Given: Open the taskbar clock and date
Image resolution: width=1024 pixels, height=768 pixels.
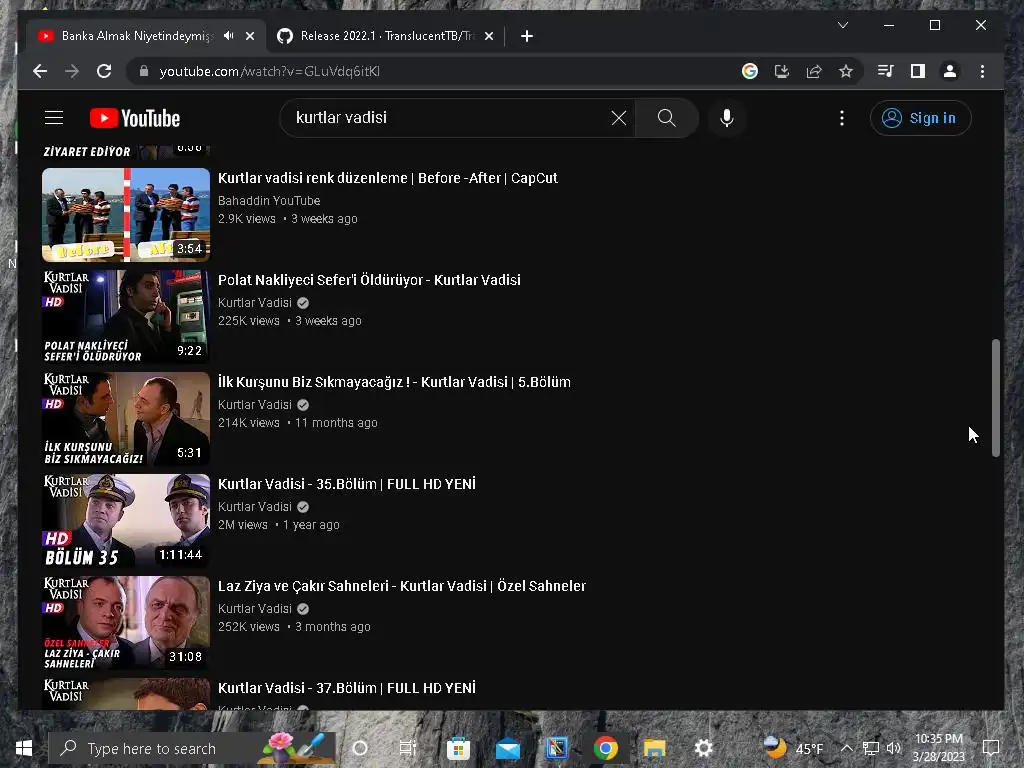Looking at the screenshot, I should point(938,748).
